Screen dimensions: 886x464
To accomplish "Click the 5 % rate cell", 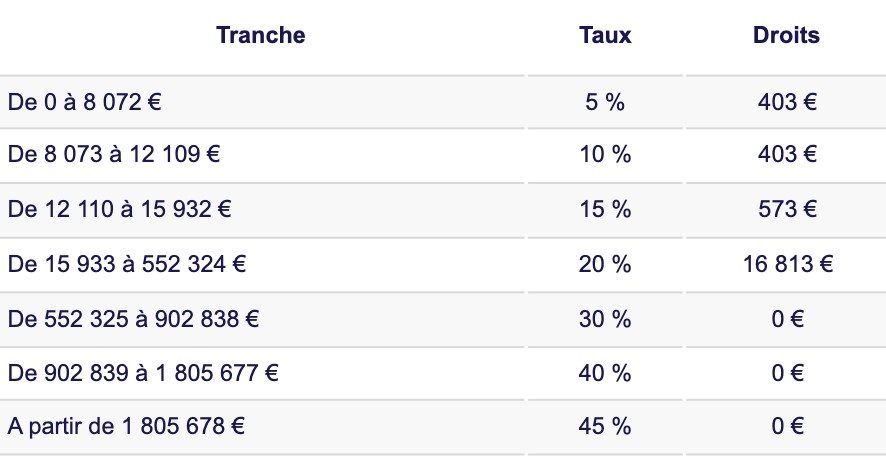I will coord(605,102).
